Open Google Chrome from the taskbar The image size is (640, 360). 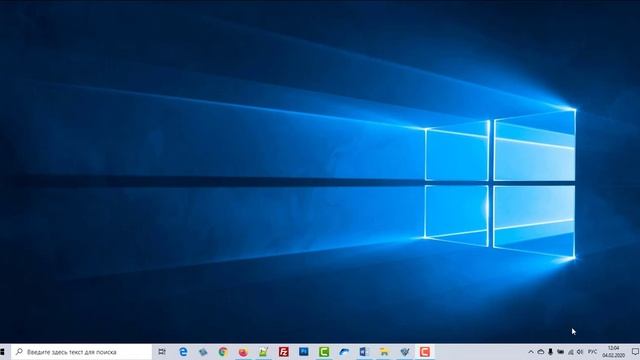pos(223,352)
